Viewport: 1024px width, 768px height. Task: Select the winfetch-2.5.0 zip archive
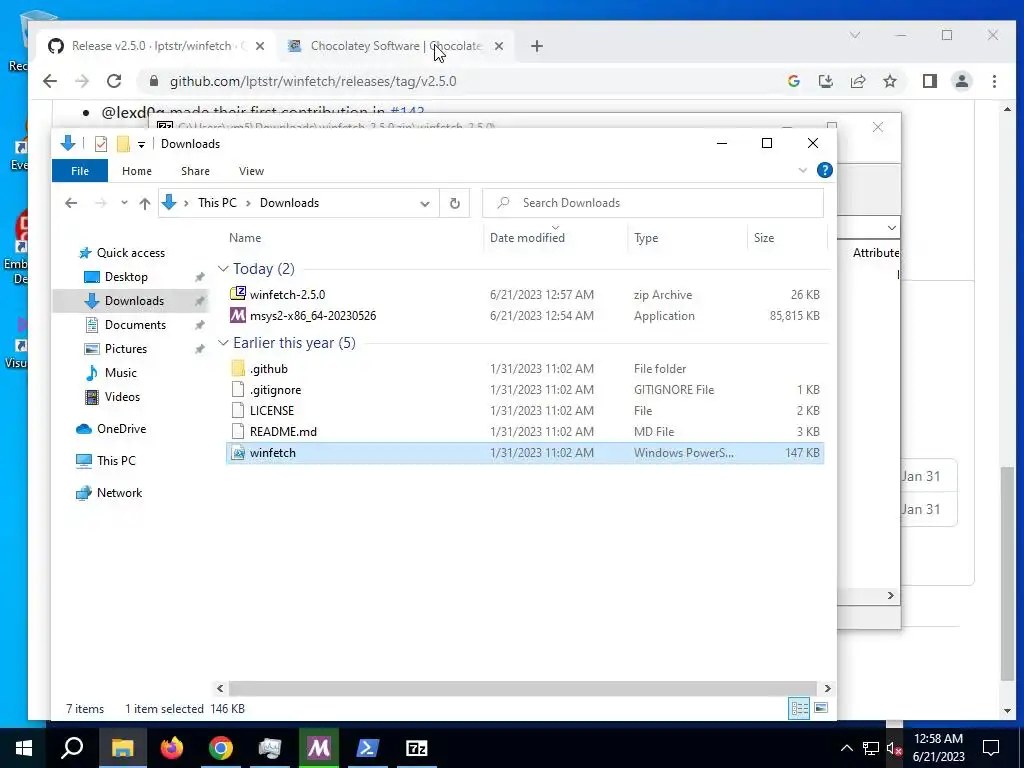[525, 295]
